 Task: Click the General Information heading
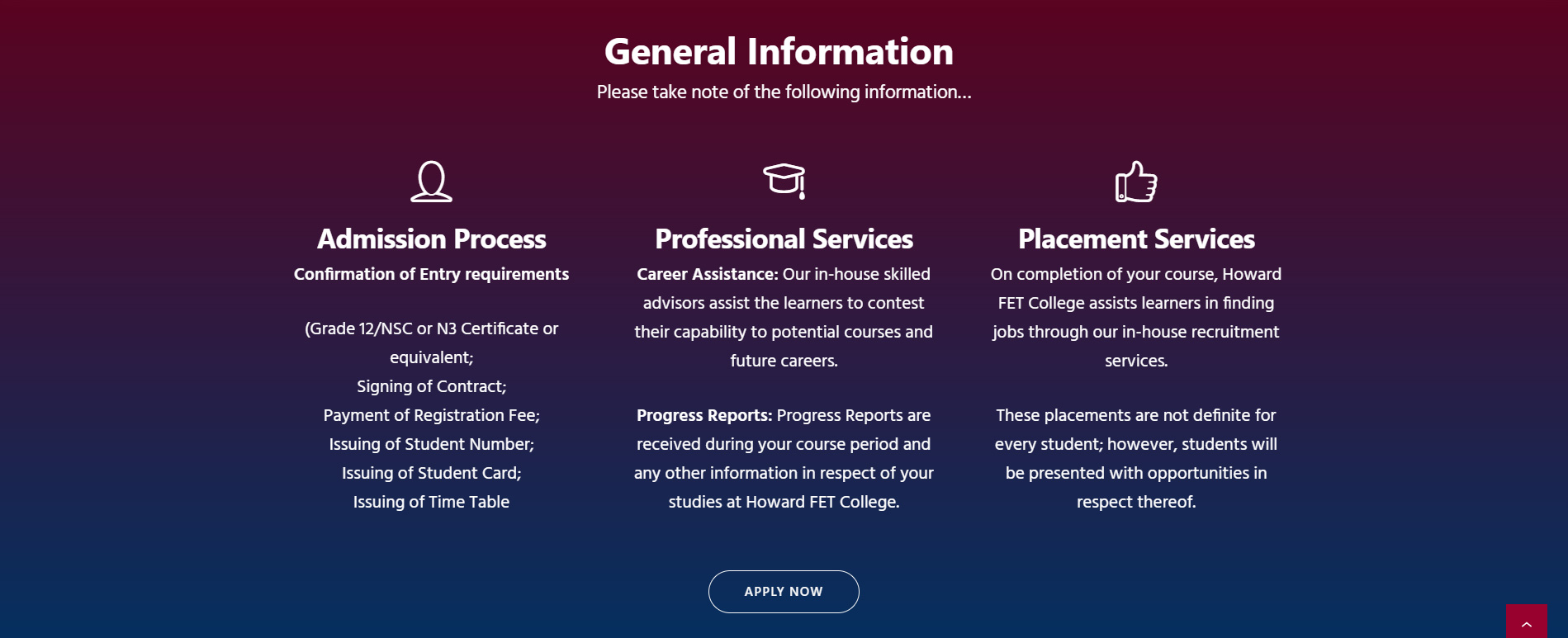(779, 51)
